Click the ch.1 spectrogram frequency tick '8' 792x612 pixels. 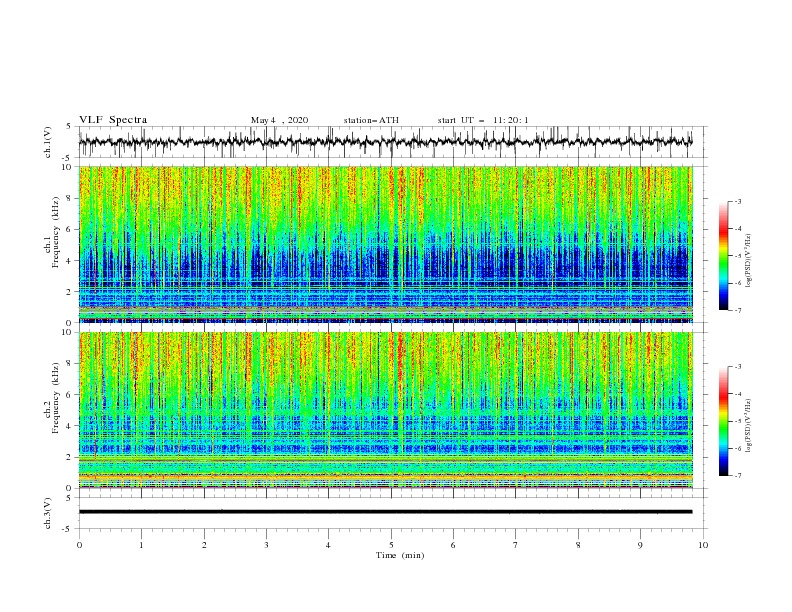[69, 198]
